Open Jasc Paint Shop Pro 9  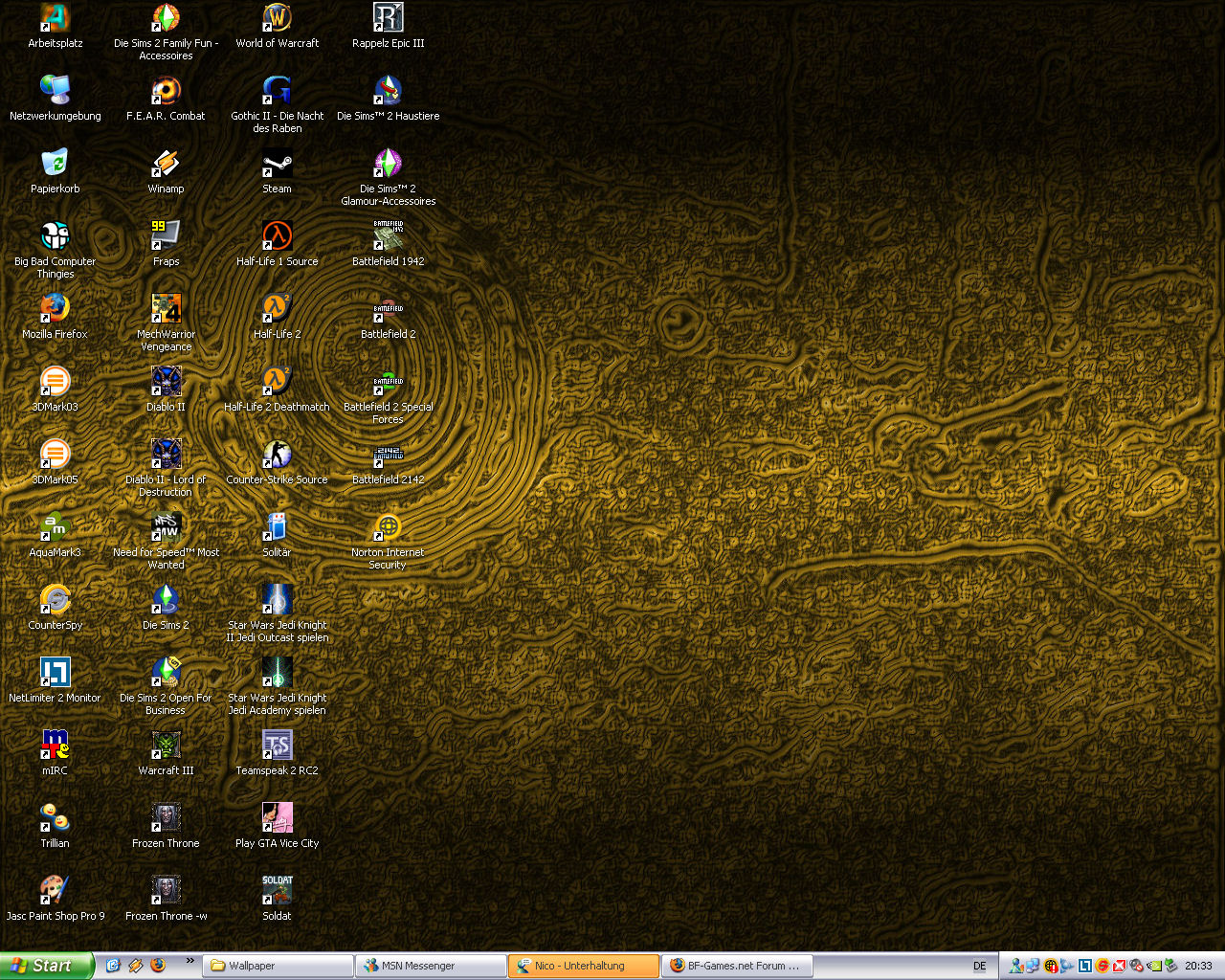[x=56, y=899]
